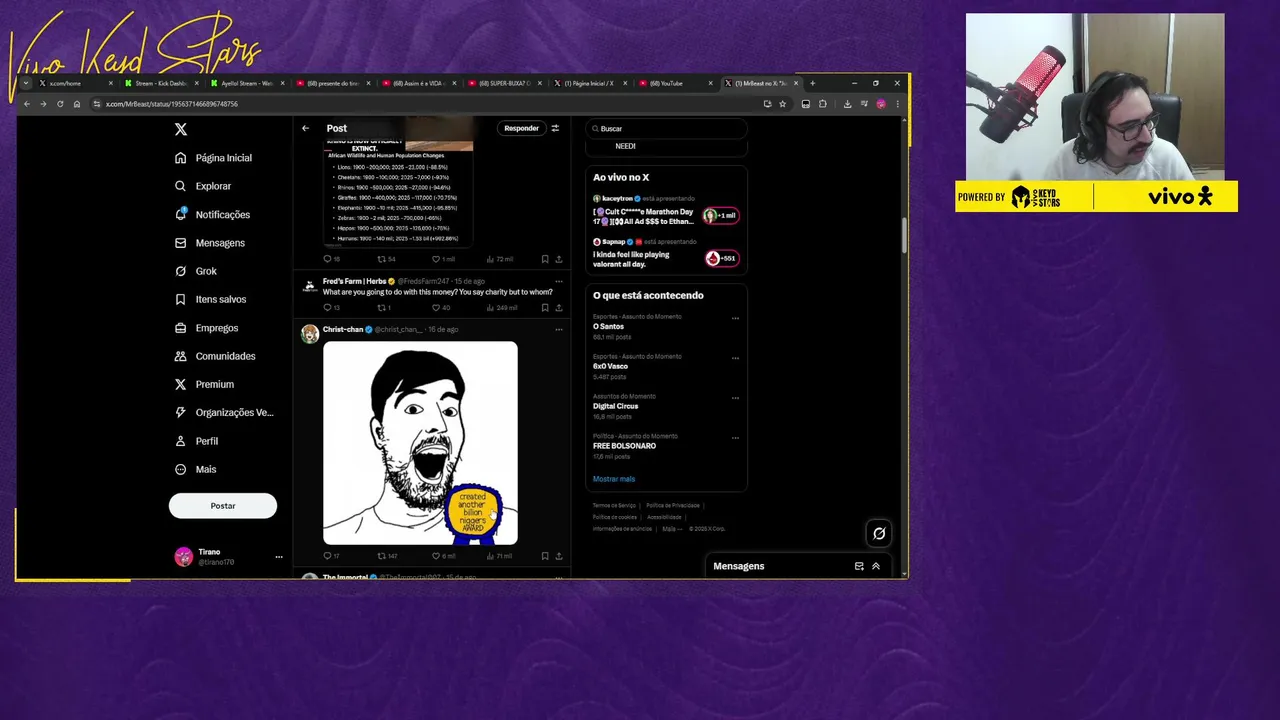Image resolution: width=1280 pixels, height=720 pixels.
Task: Open Página Inicial in the sidebar
Action: coord(213,158)
